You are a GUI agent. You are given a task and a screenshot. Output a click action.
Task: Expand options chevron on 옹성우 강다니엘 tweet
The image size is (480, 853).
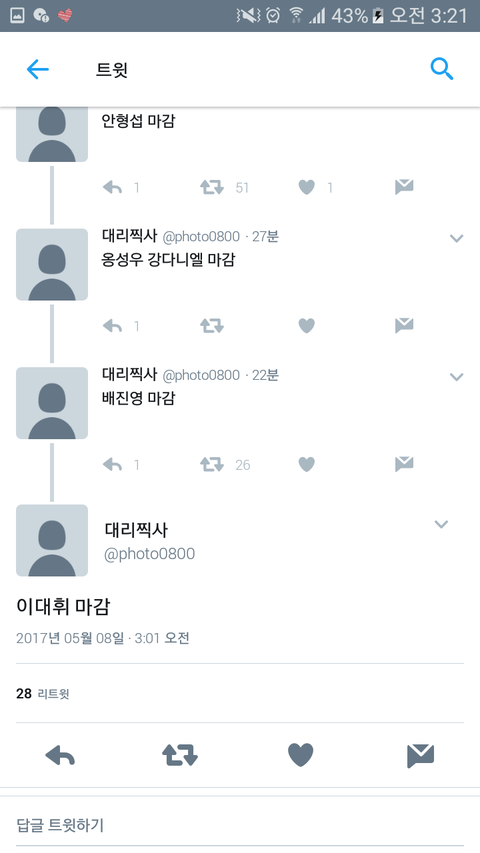pos(457,238)
